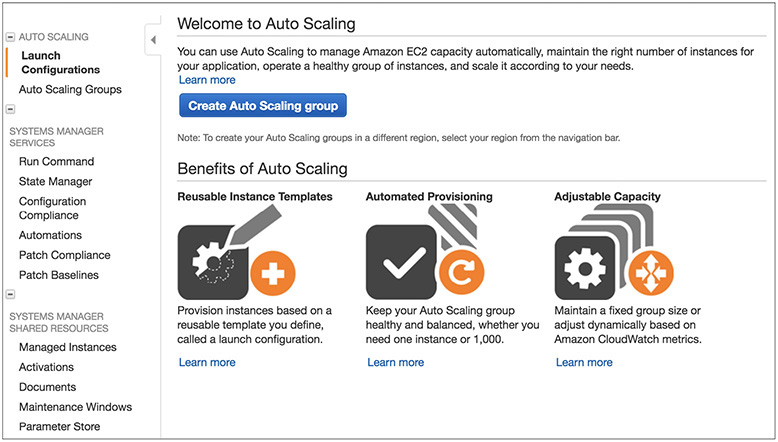Click the Create Auto Scaling group button

point(263,105)
